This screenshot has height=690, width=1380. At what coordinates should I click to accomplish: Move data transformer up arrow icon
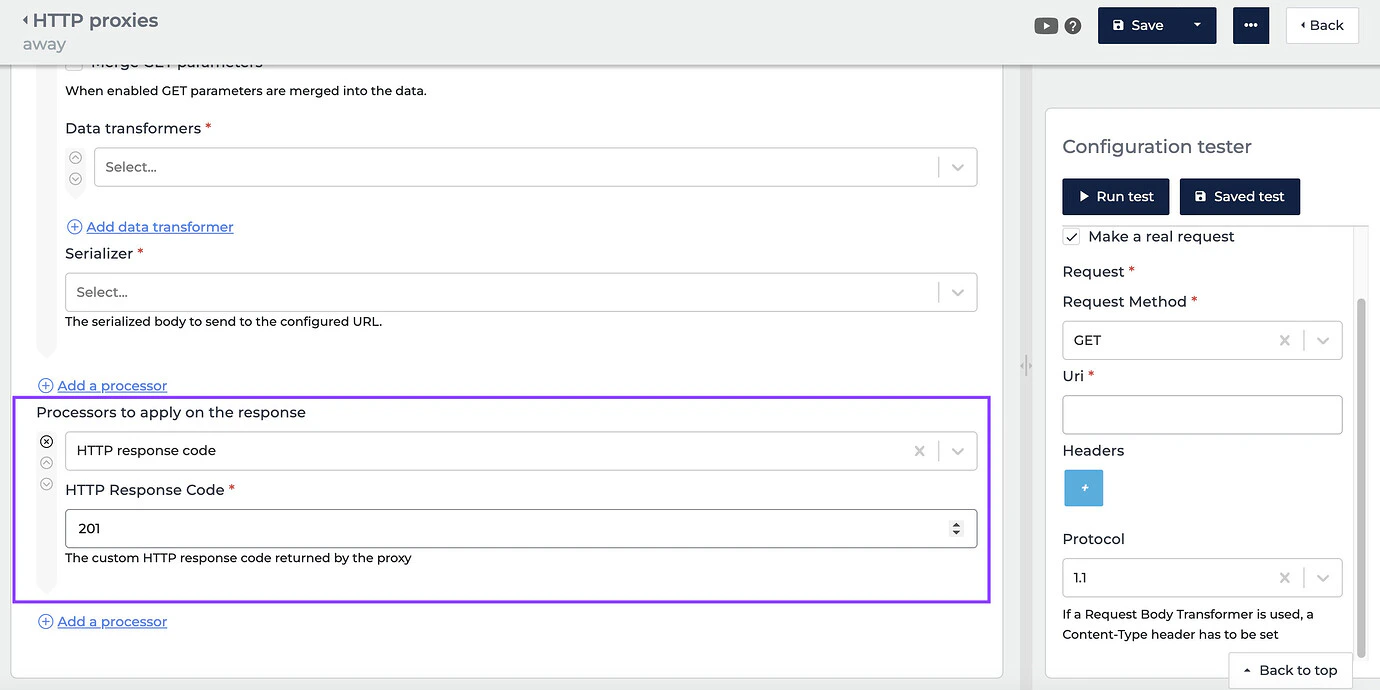(75, 157)
